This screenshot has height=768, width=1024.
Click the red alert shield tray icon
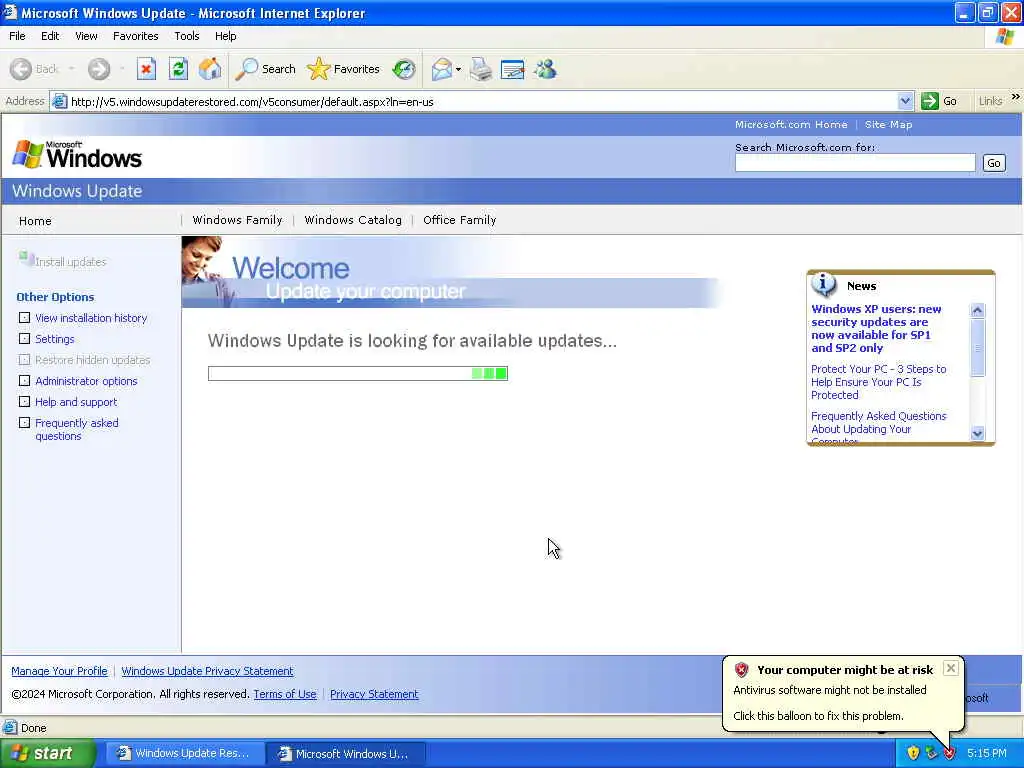(949, 753)
